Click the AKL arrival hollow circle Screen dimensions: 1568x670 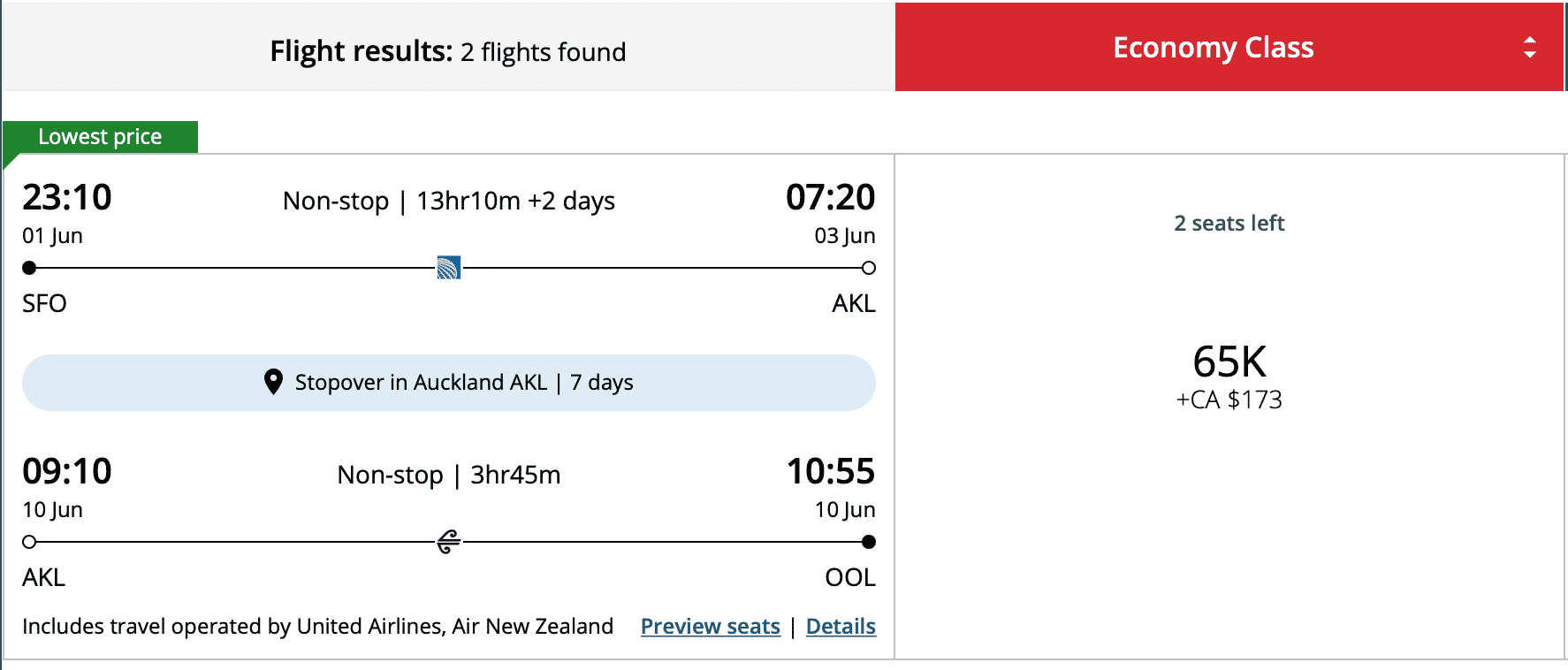869,268
